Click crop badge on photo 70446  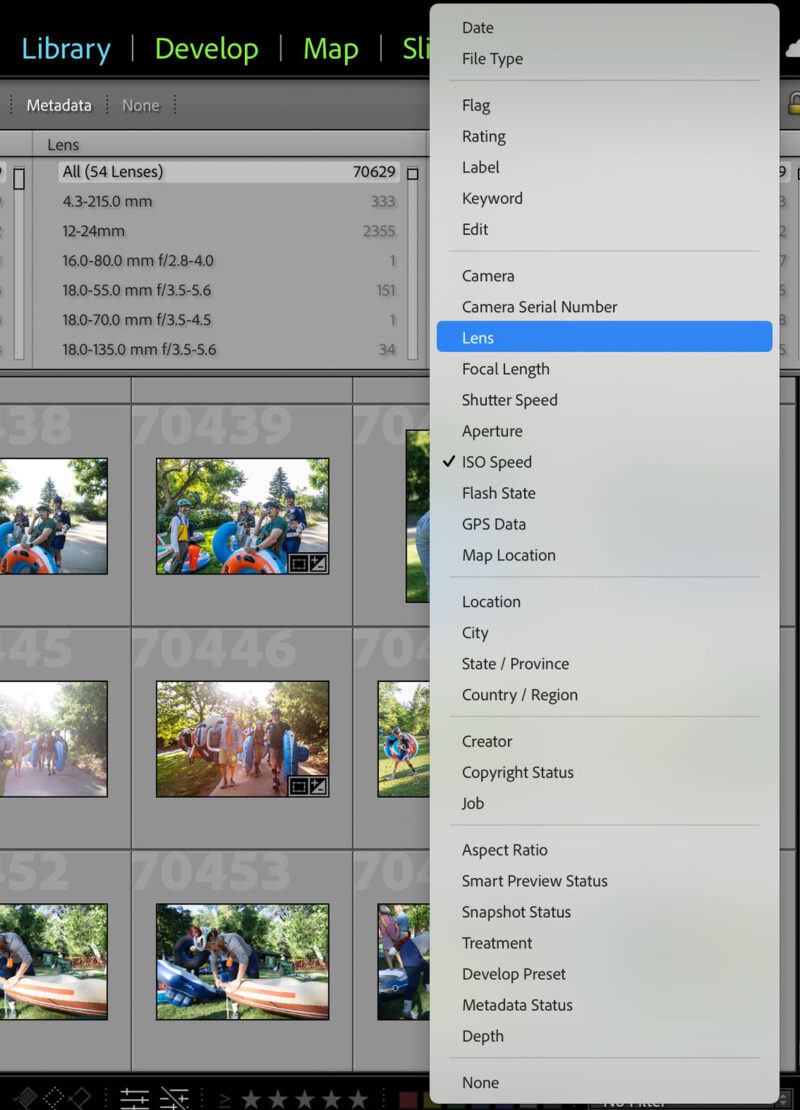(298, 787)
